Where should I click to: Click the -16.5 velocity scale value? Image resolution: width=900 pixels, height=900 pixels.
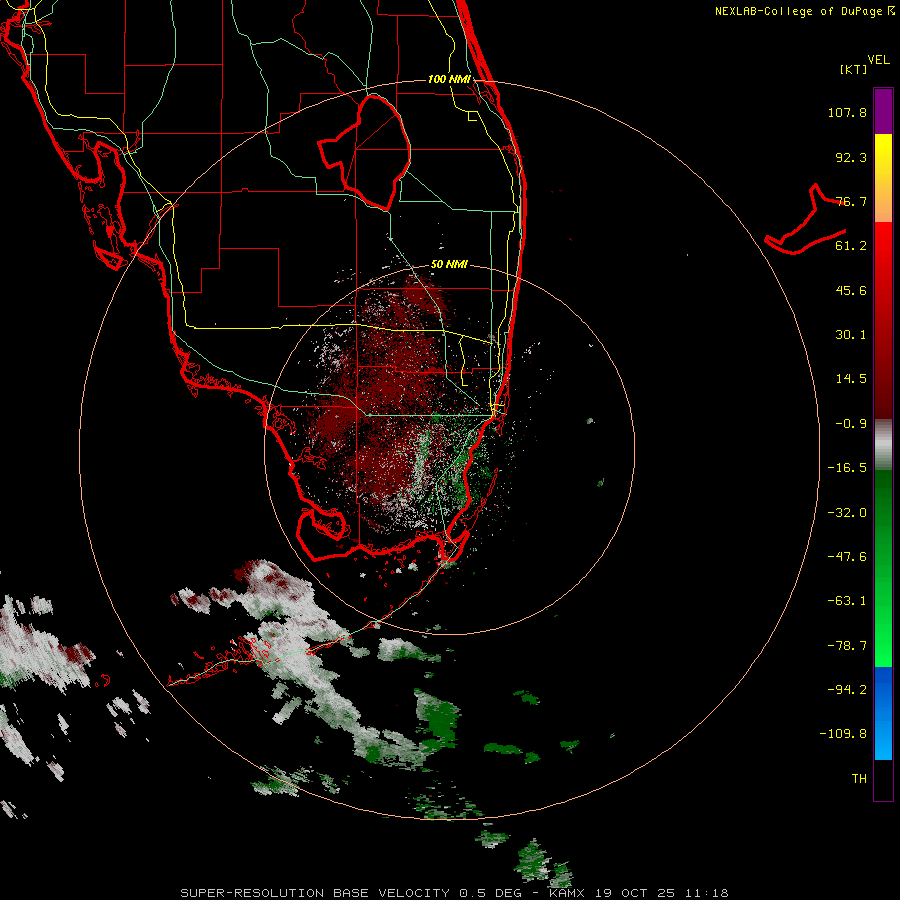coord(847,468)
